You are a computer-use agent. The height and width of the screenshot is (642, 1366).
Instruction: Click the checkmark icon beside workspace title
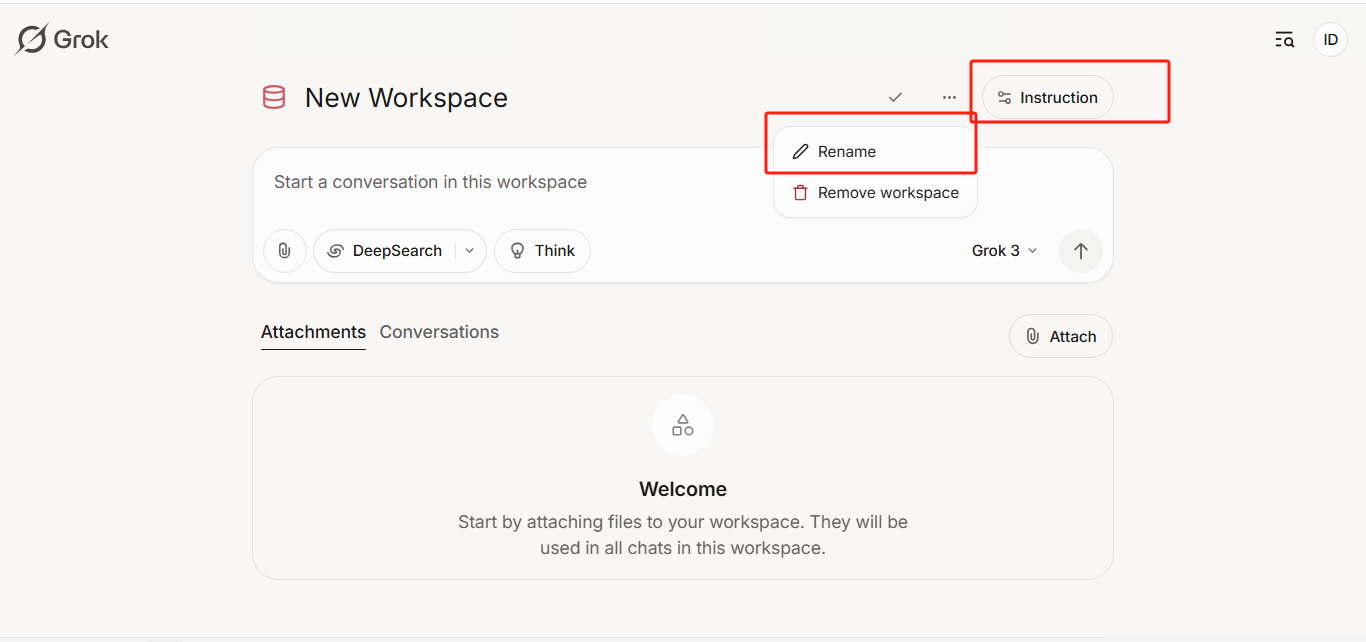[x=895, y=97]
